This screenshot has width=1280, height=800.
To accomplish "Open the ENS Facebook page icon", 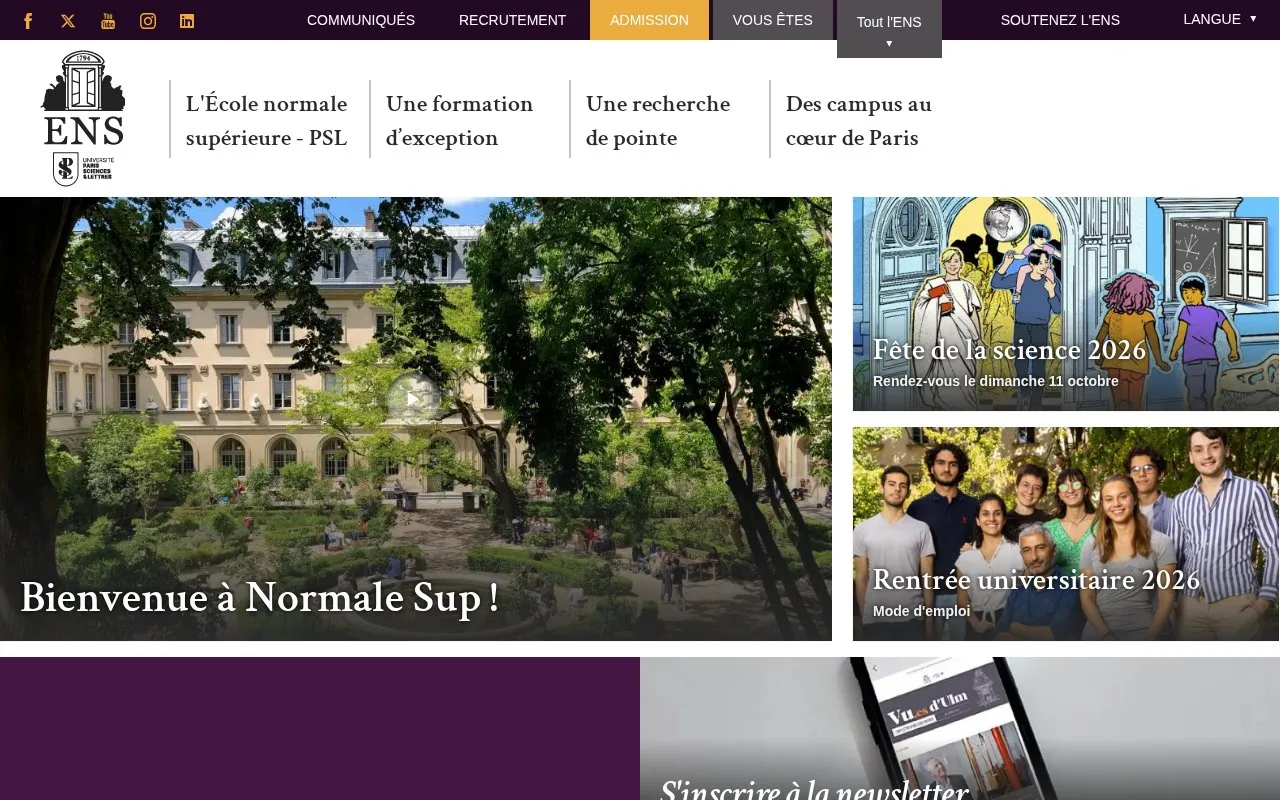I will click(x=28, y=21).
